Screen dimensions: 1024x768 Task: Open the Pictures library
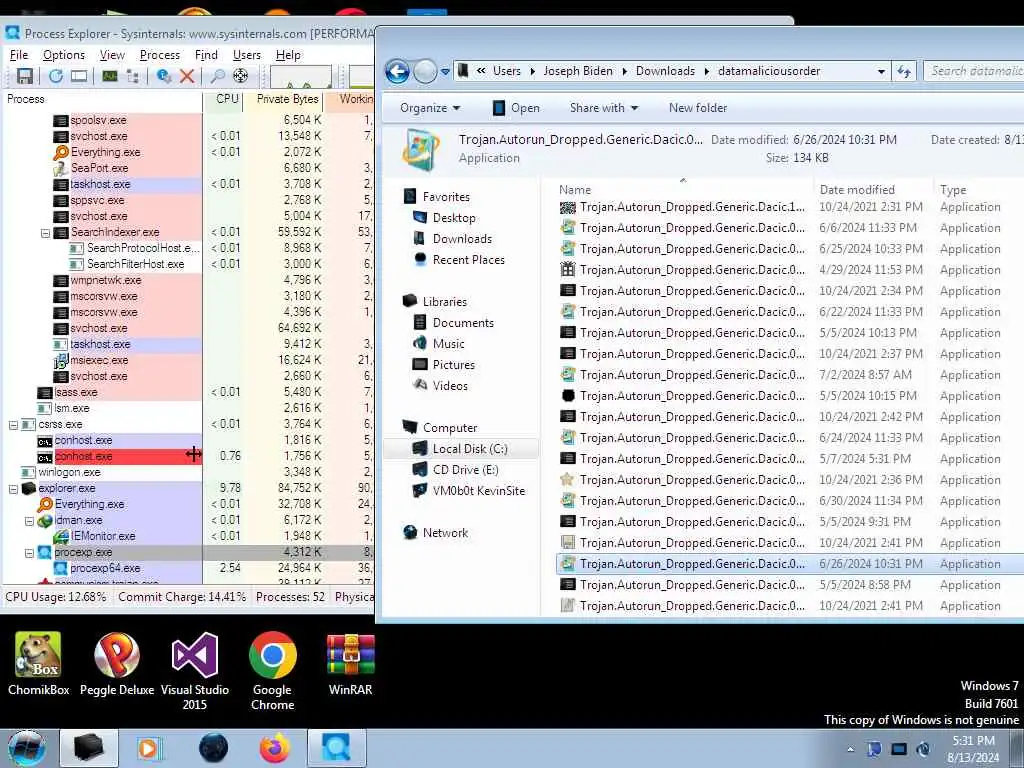click(453, 364)
